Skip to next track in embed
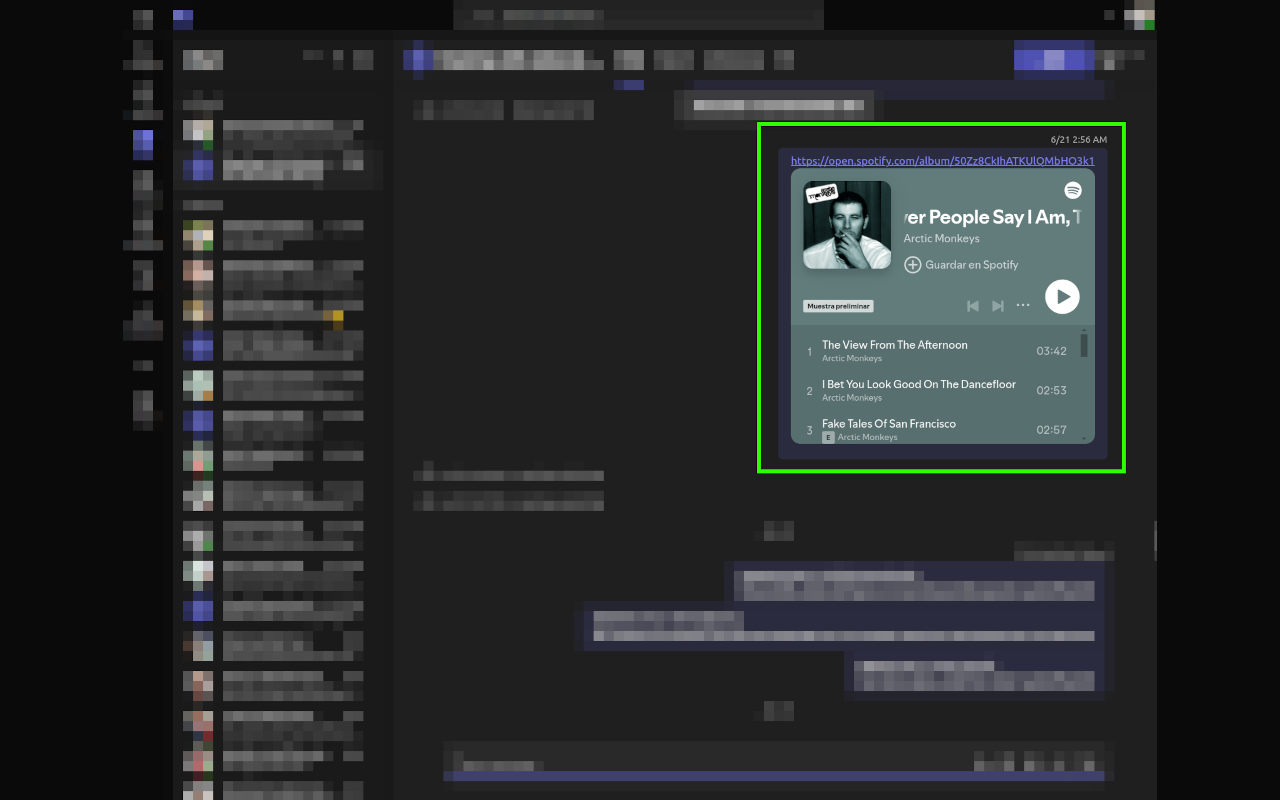 (x=997, y=306)
